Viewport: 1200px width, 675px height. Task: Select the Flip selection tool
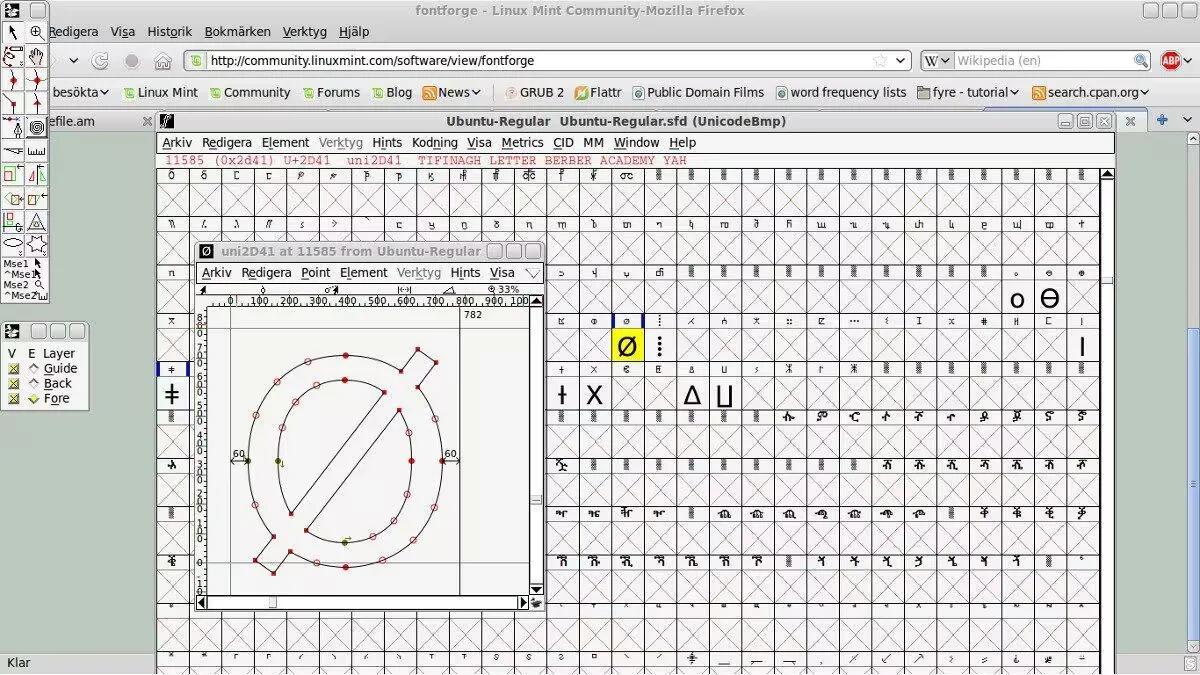pyautogui.click(x=37, y=175)
